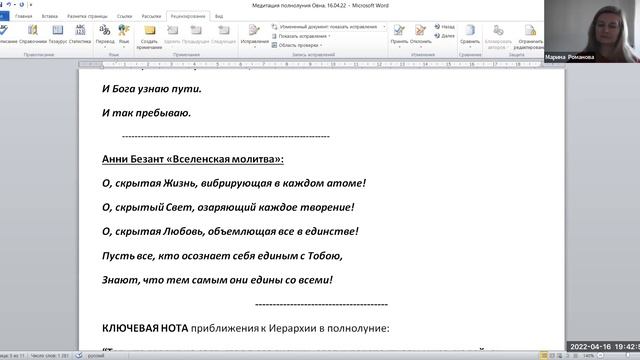The width and height of the screenshot is (640, 360).
Task: Open the Сравнить compare documents dropdown
Action: (470, 35)
